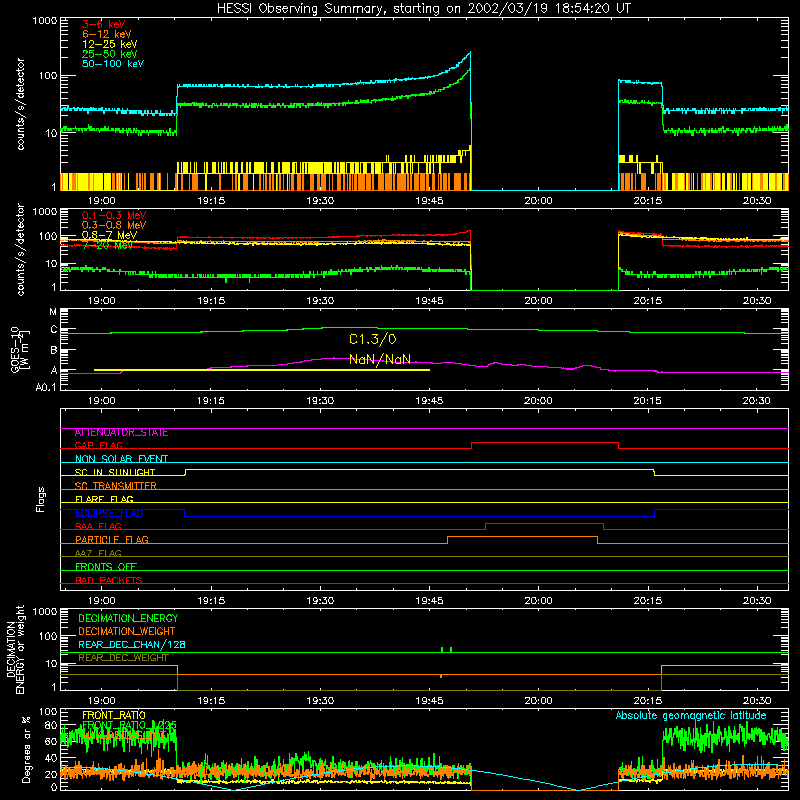Click the A0.1 GOES class tick label
800x800 pixels.
pos(46,388)
